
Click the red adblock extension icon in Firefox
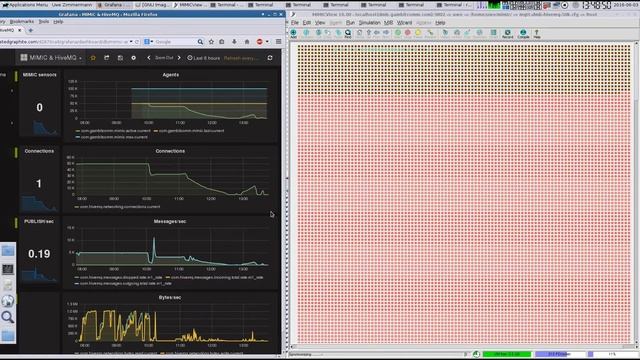(260, 42)
